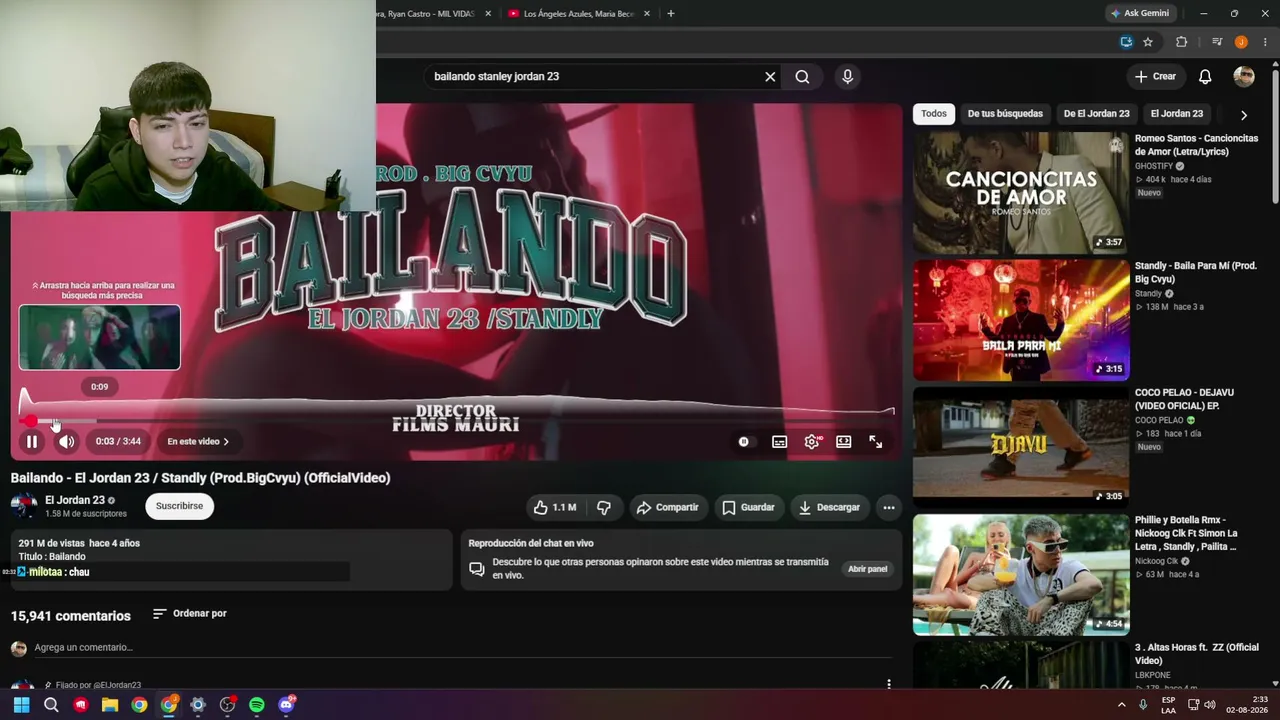Open '3 . Altas Horas ft. ZZ' video title
Screen dimensions: 1280x720
(x=1197, y=654)
